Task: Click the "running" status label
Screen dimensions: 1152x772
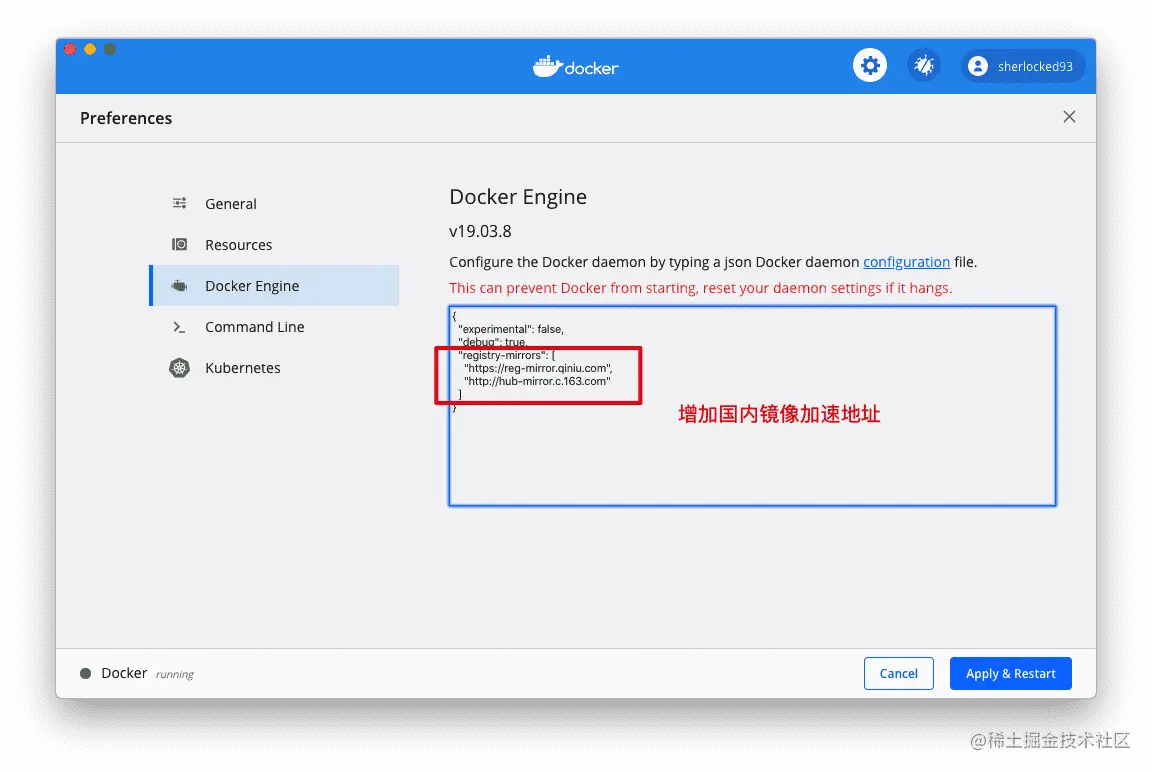Action: coord(175,674)
